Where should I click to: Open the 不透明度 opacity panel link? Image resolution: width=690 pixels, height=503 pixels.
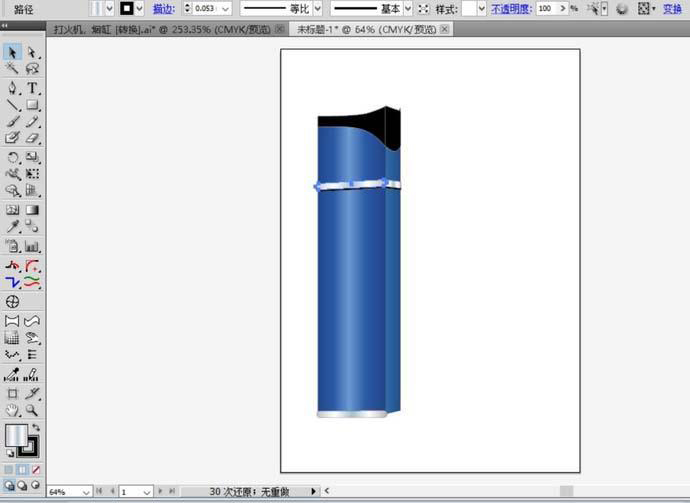(x=510, y=8)
